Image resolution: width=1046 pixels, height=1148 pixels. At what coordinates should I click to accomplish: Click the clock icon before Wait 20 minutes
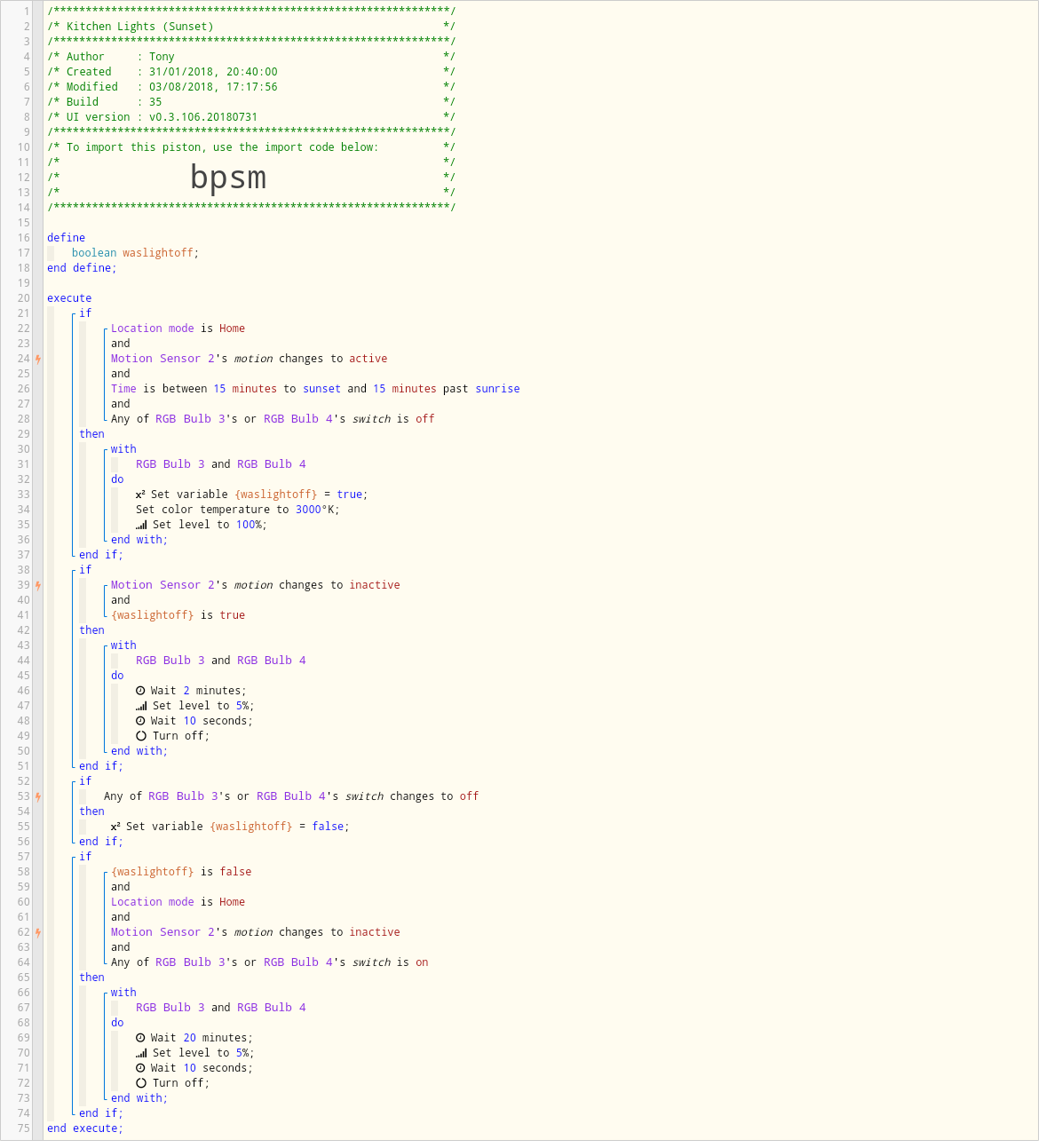point(140,1038)
